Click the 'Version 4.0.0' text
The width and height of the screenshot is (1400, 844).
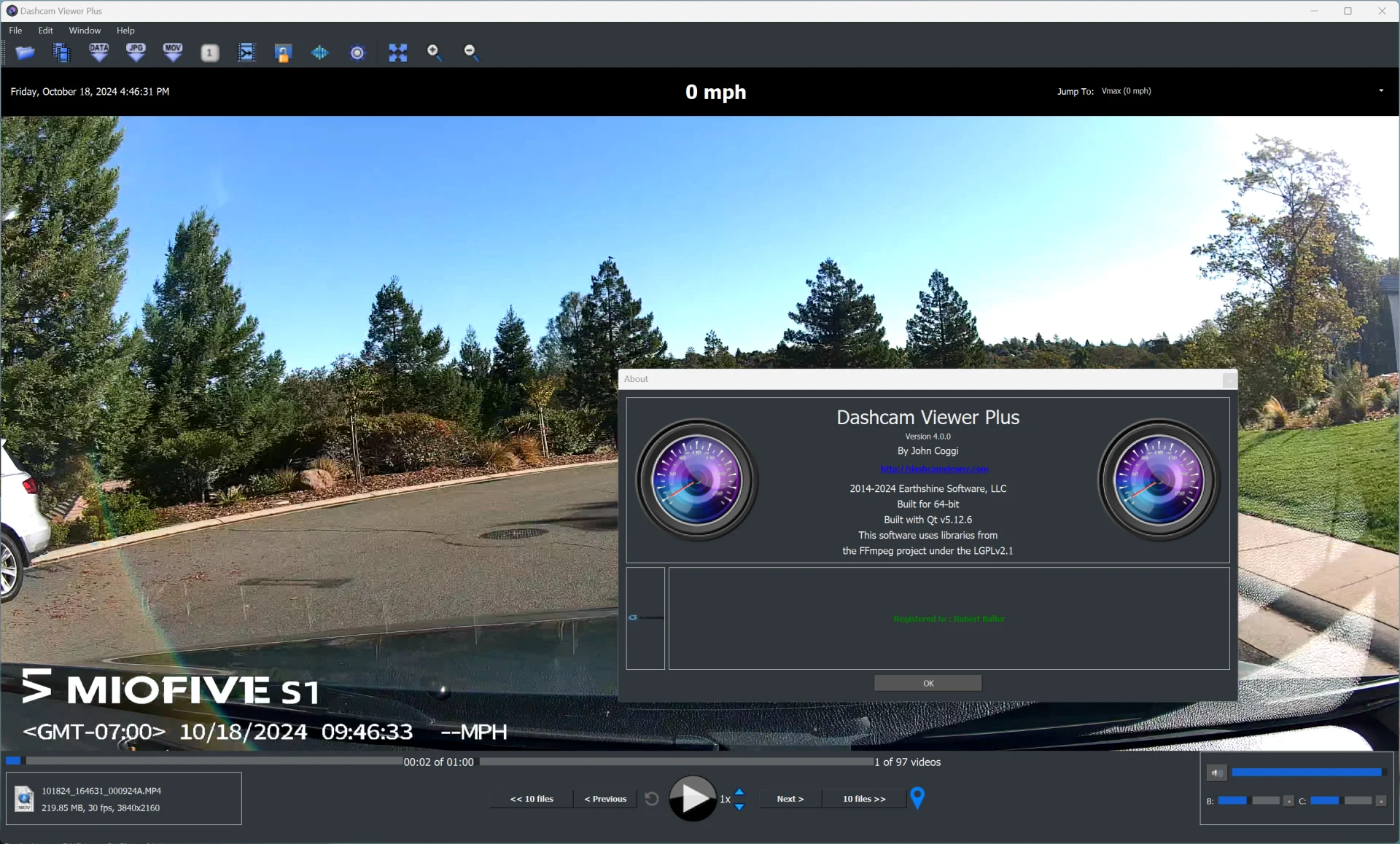pos(927,437)
